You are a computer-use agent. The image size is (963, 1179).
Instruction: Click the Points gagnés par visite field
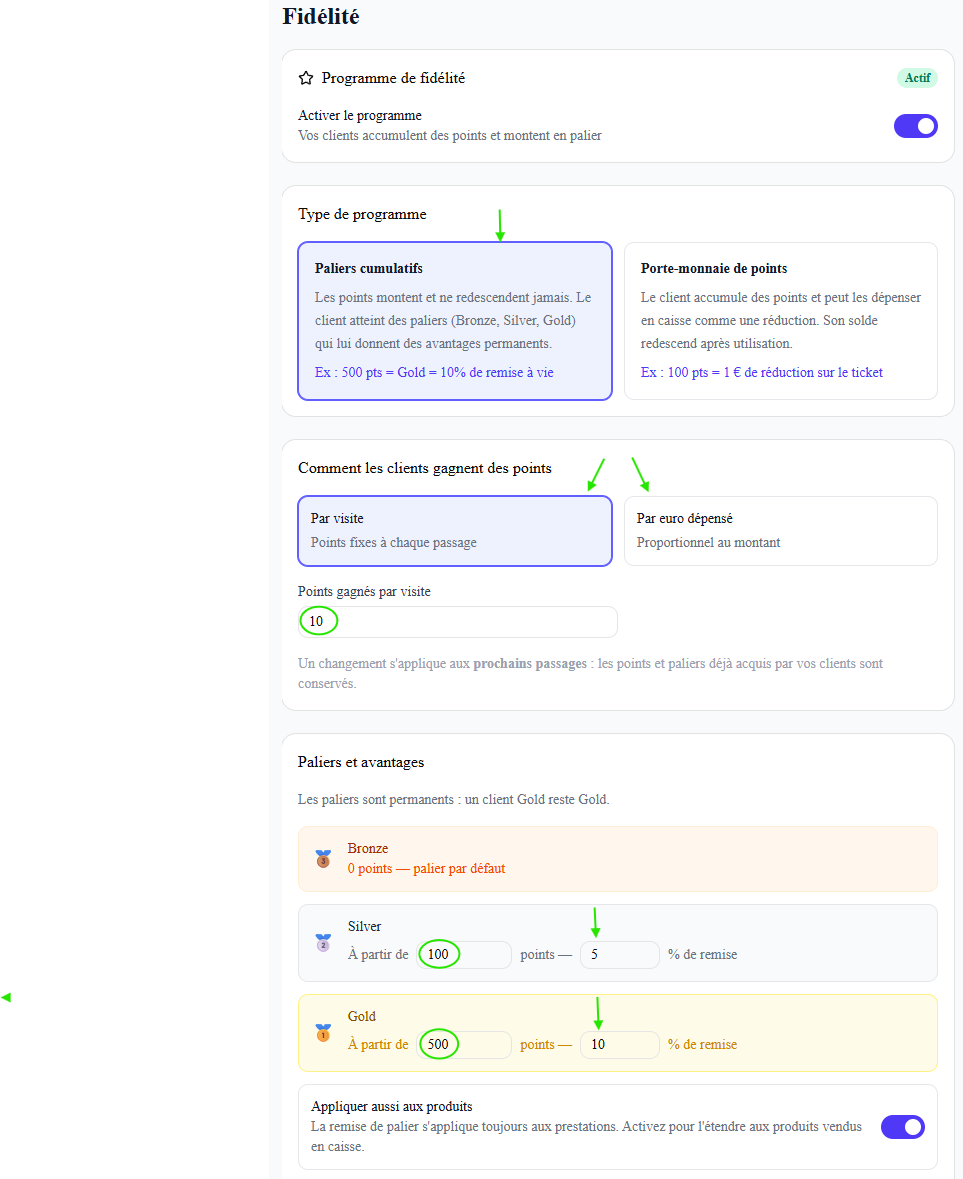tap(457, 622)
